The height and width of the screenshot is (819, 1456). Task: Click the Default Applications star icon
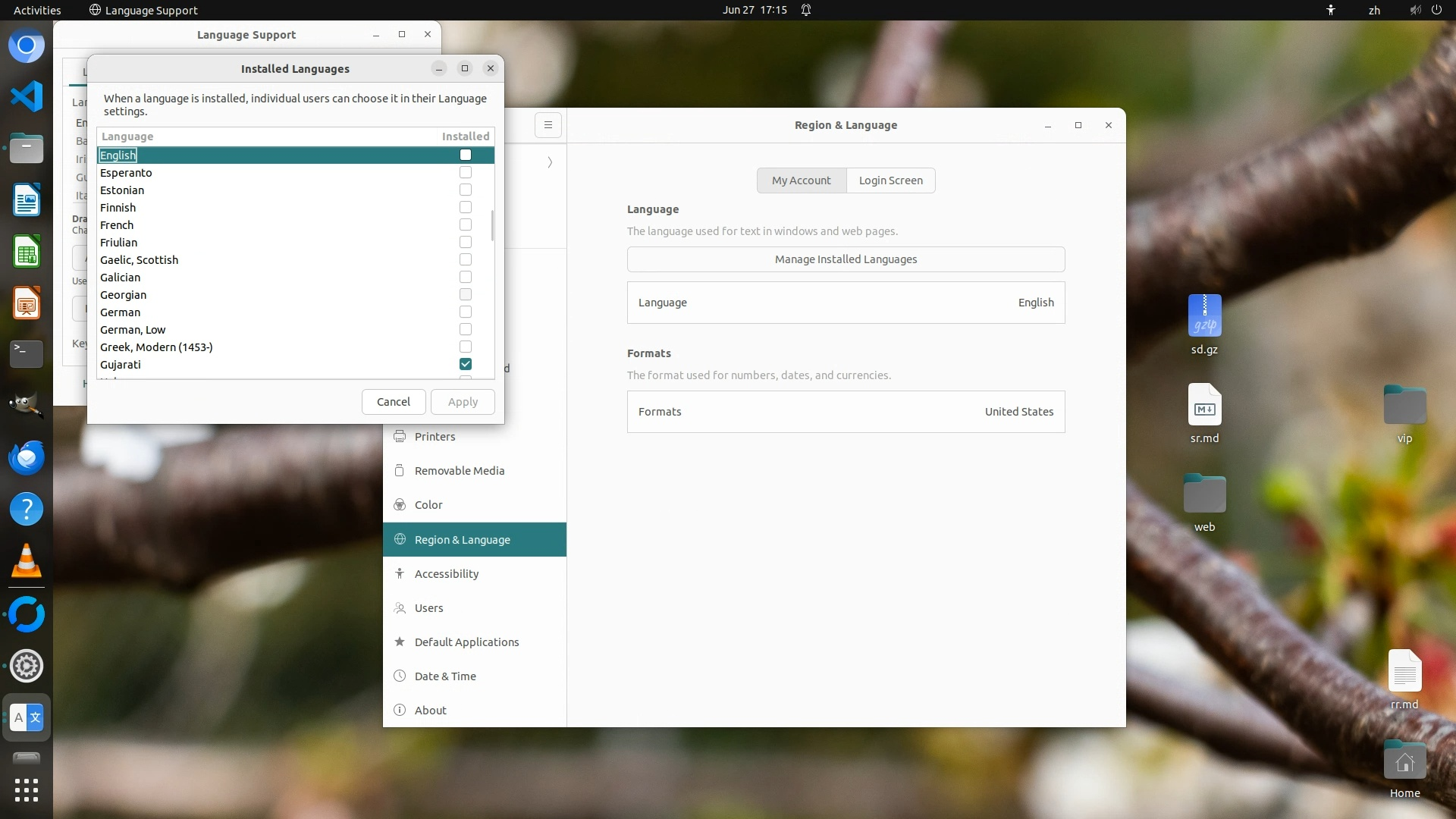tap(400, 642)
